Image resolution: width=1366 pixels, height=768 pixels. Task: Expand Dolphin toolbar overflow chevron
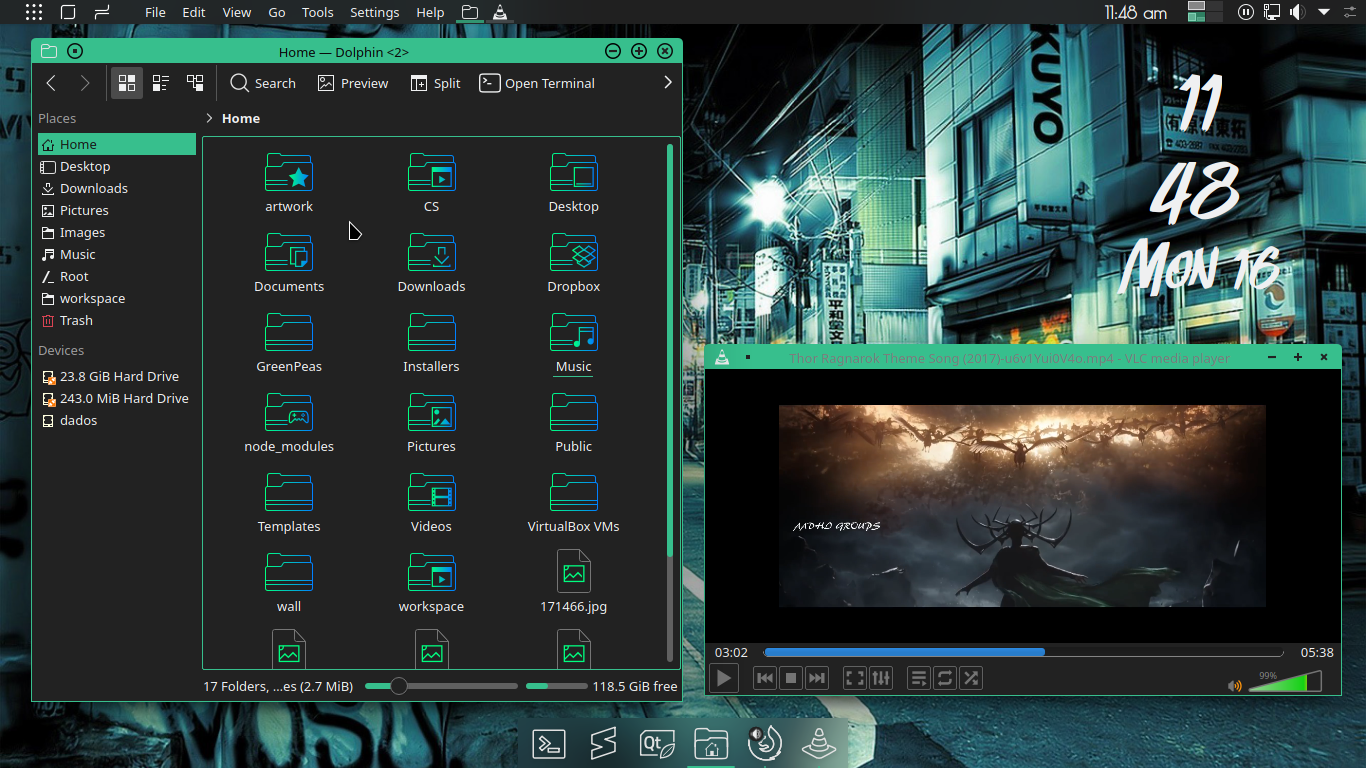pyautogui.click(x=668, y=83)
